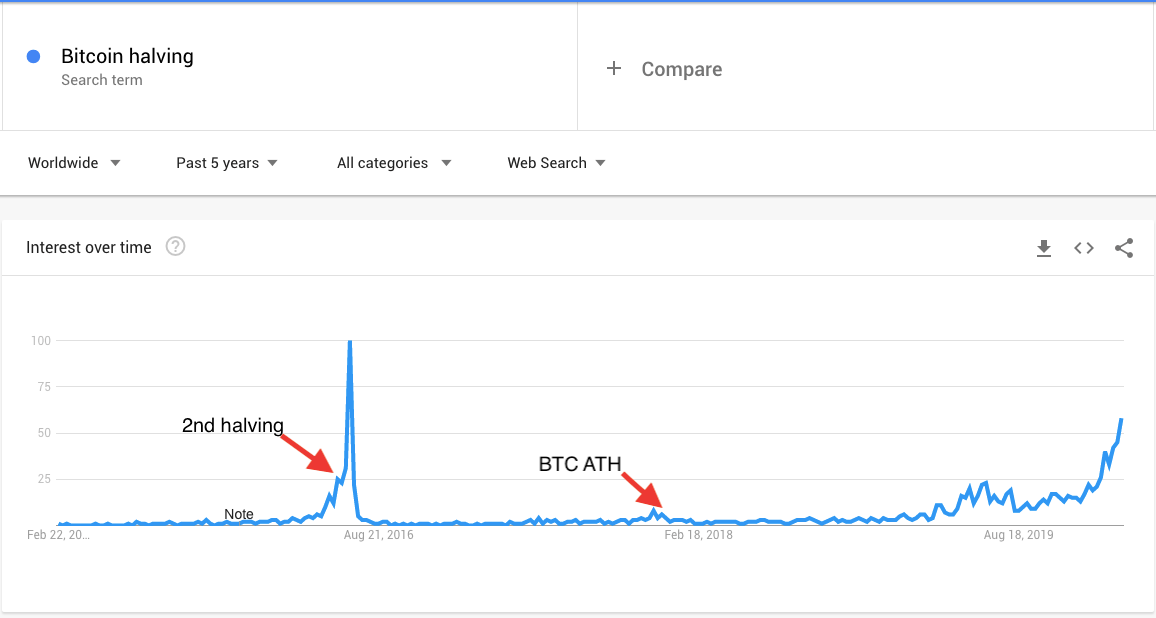Open the All categories dropdown
This screenshot has height=618, width=1156.
(394, 163)
